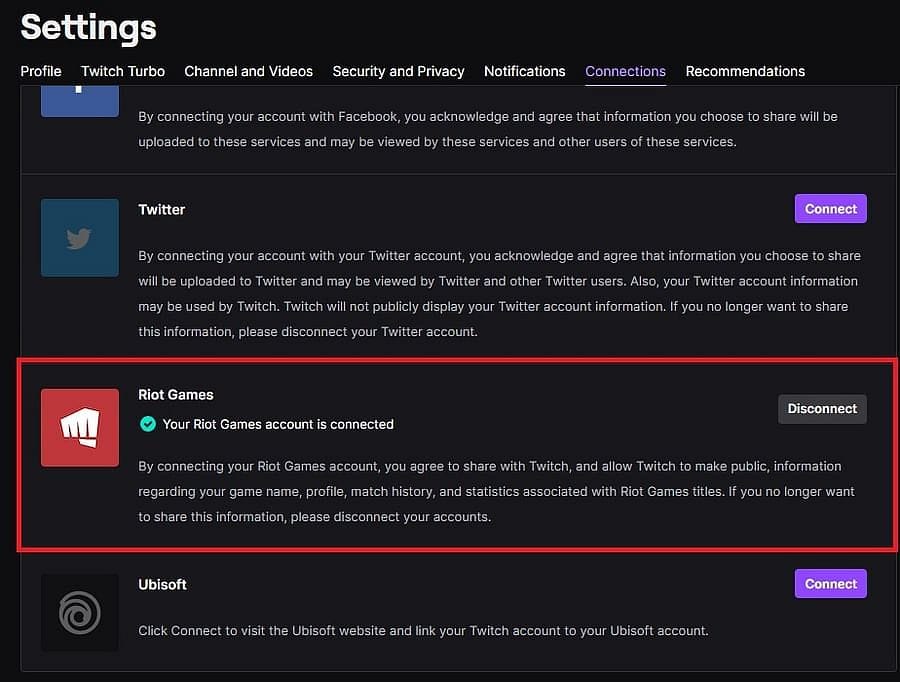Click the green connected checkmark icon
The height and width of the screenshot is (682, 900).
[148, 424]
